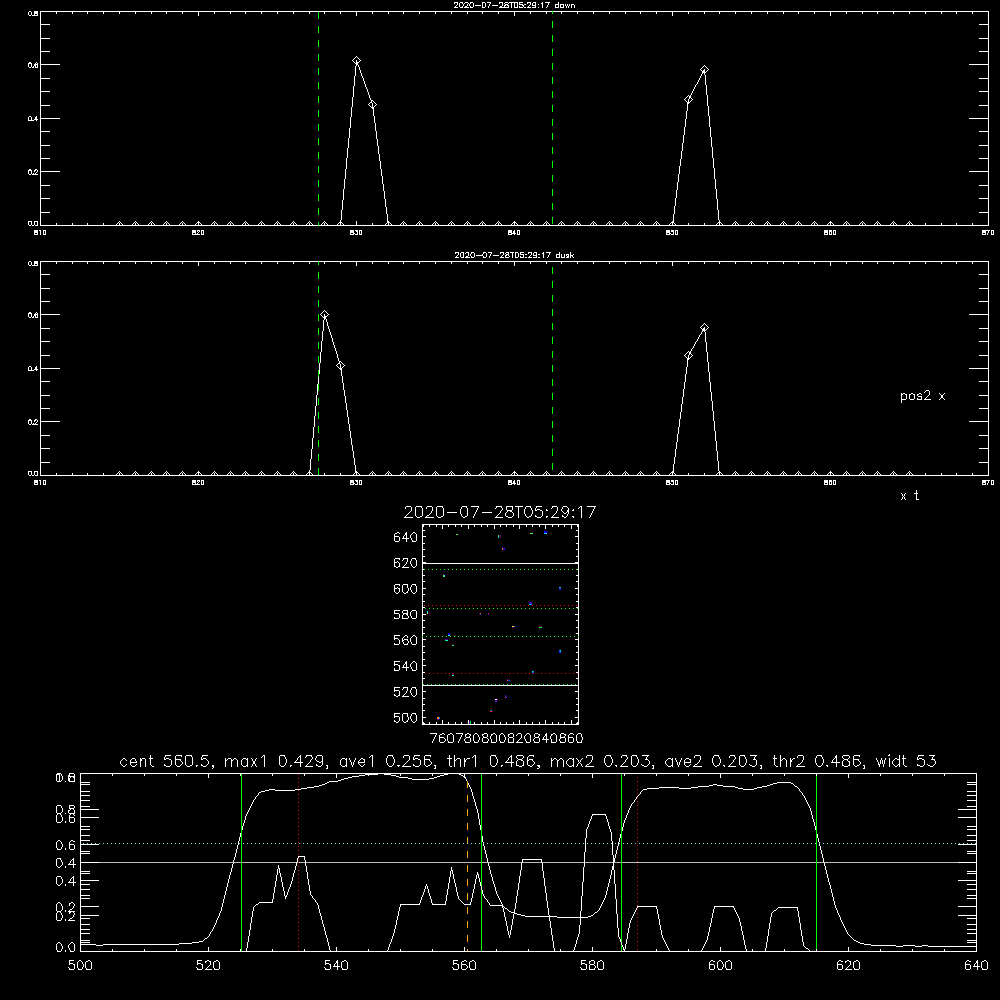Click the 560 y-axis label of scatter plot
The width and height of the screenshot is (1000, 1000).
tap(406, 640)
